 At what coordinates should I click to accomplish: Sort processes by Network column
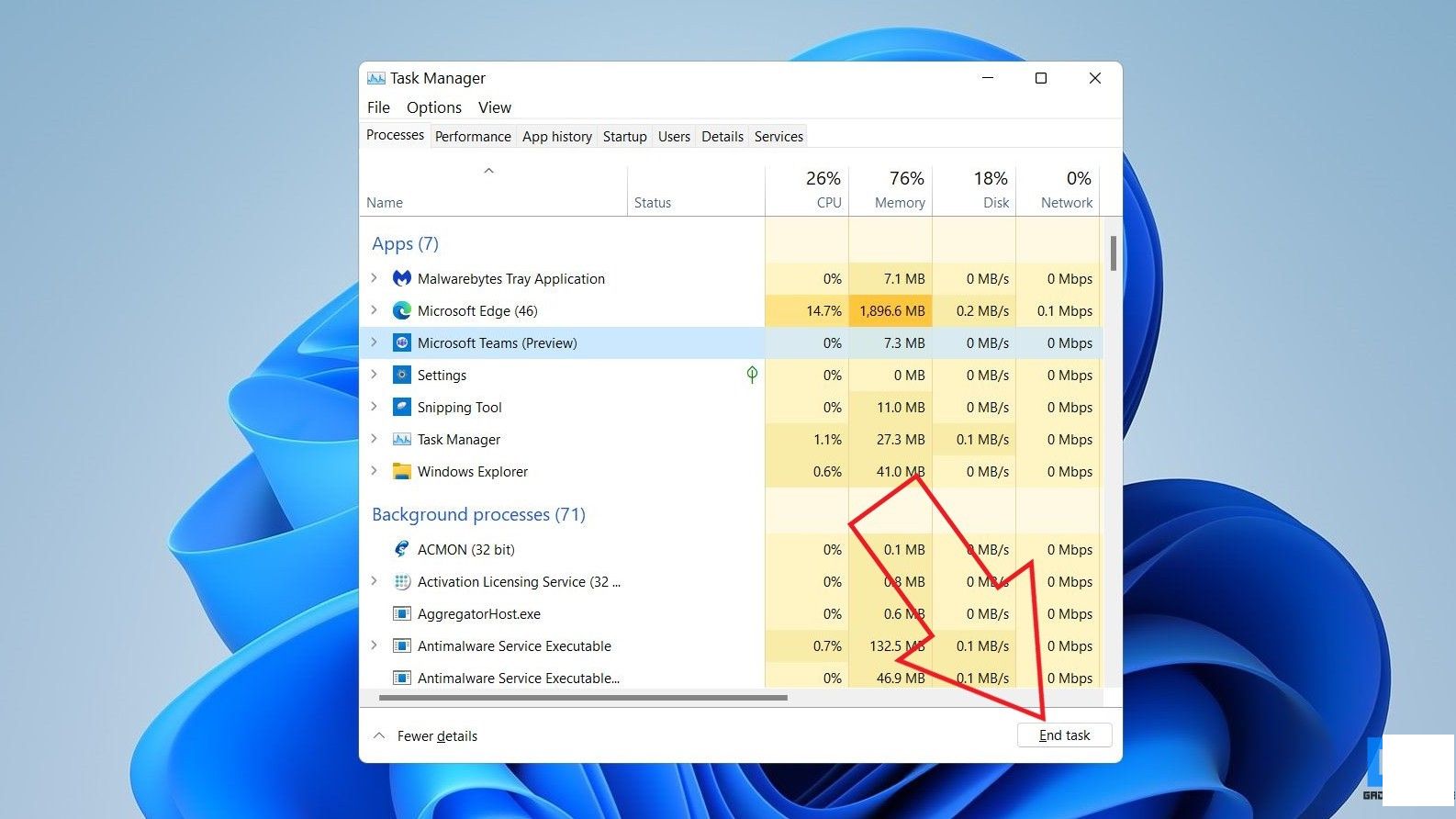pyautogui.click(x=1058, y=190)
